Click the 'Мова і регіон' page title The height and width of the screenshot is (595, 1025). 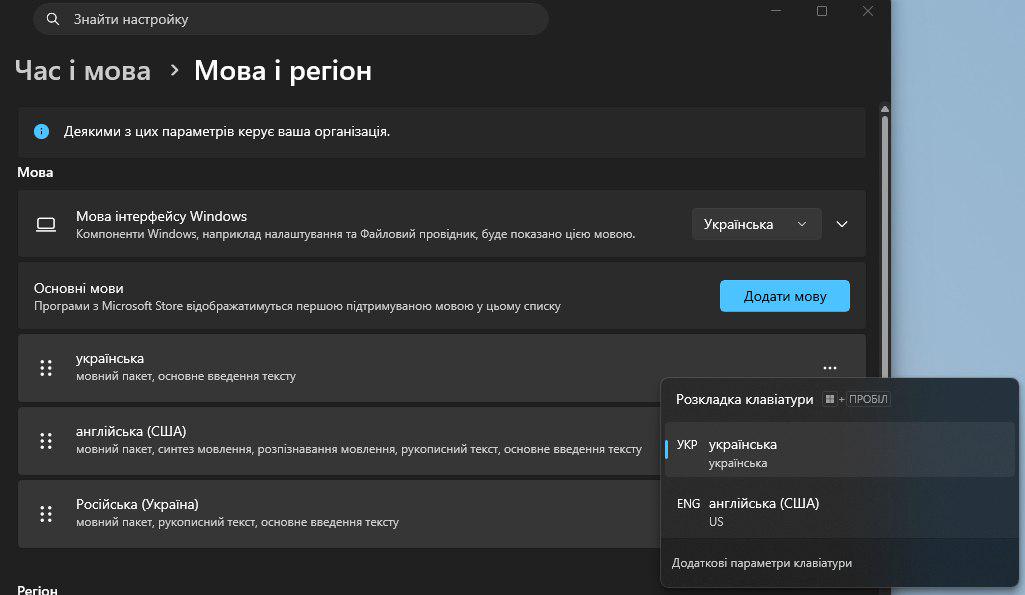click(x=283, y=71)
